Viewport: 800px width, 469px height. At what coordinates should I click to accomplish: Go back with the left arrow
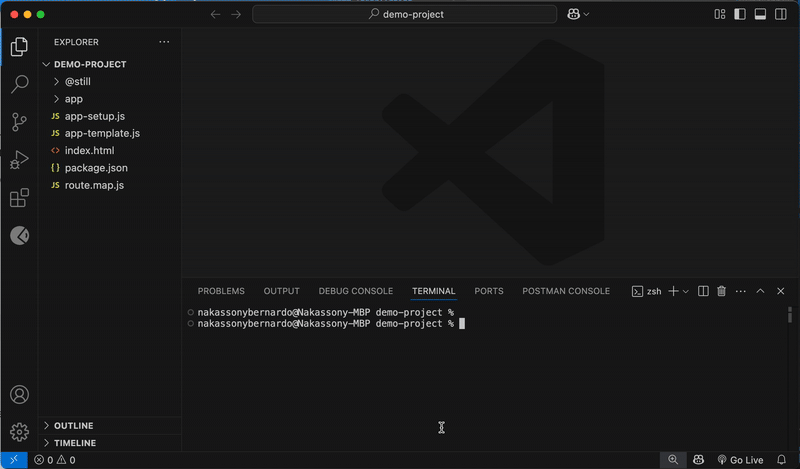click(x=215, y=14)
